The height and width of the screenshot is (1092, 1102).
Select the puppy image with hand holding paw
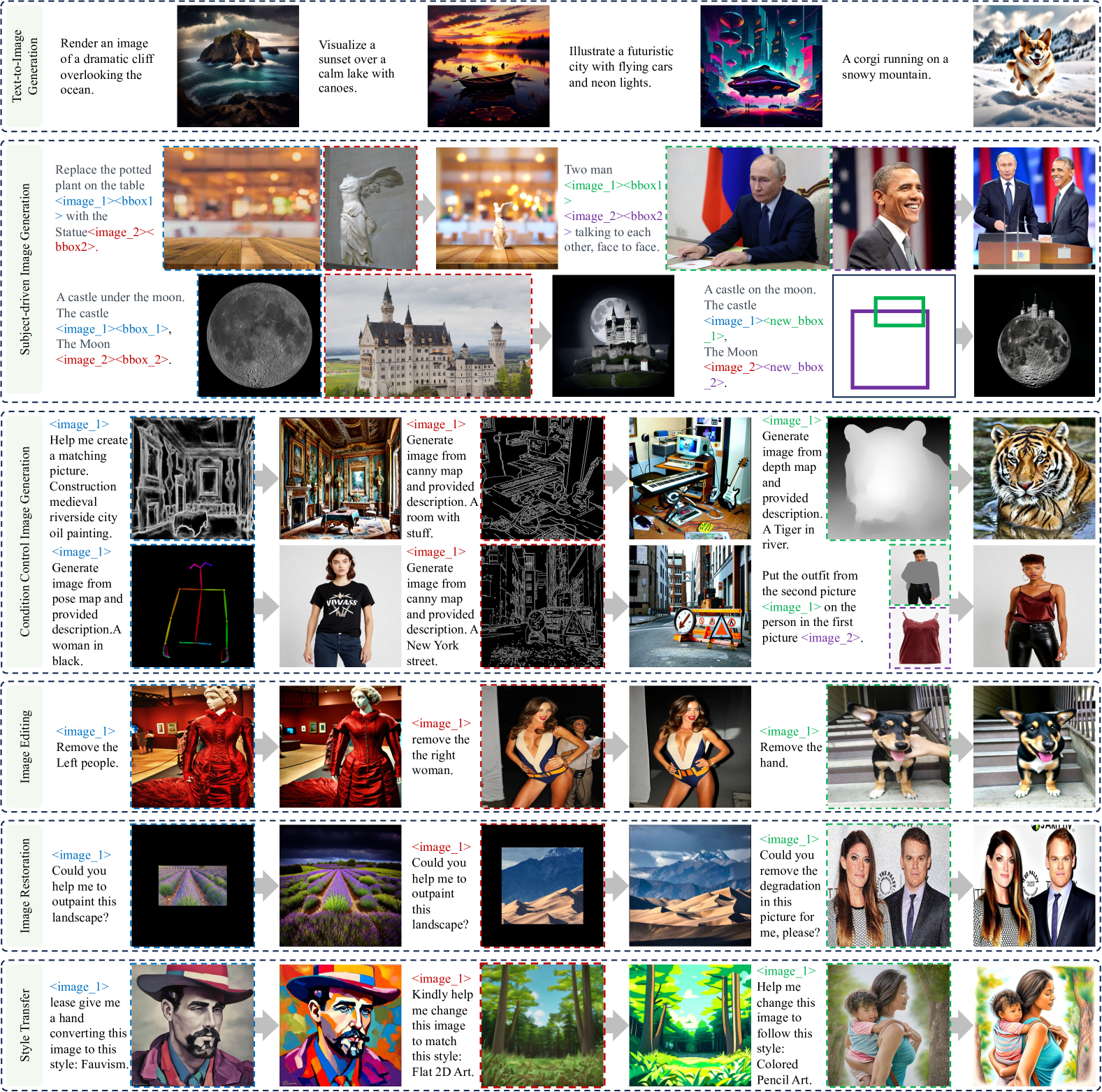(x=888, y=746)
